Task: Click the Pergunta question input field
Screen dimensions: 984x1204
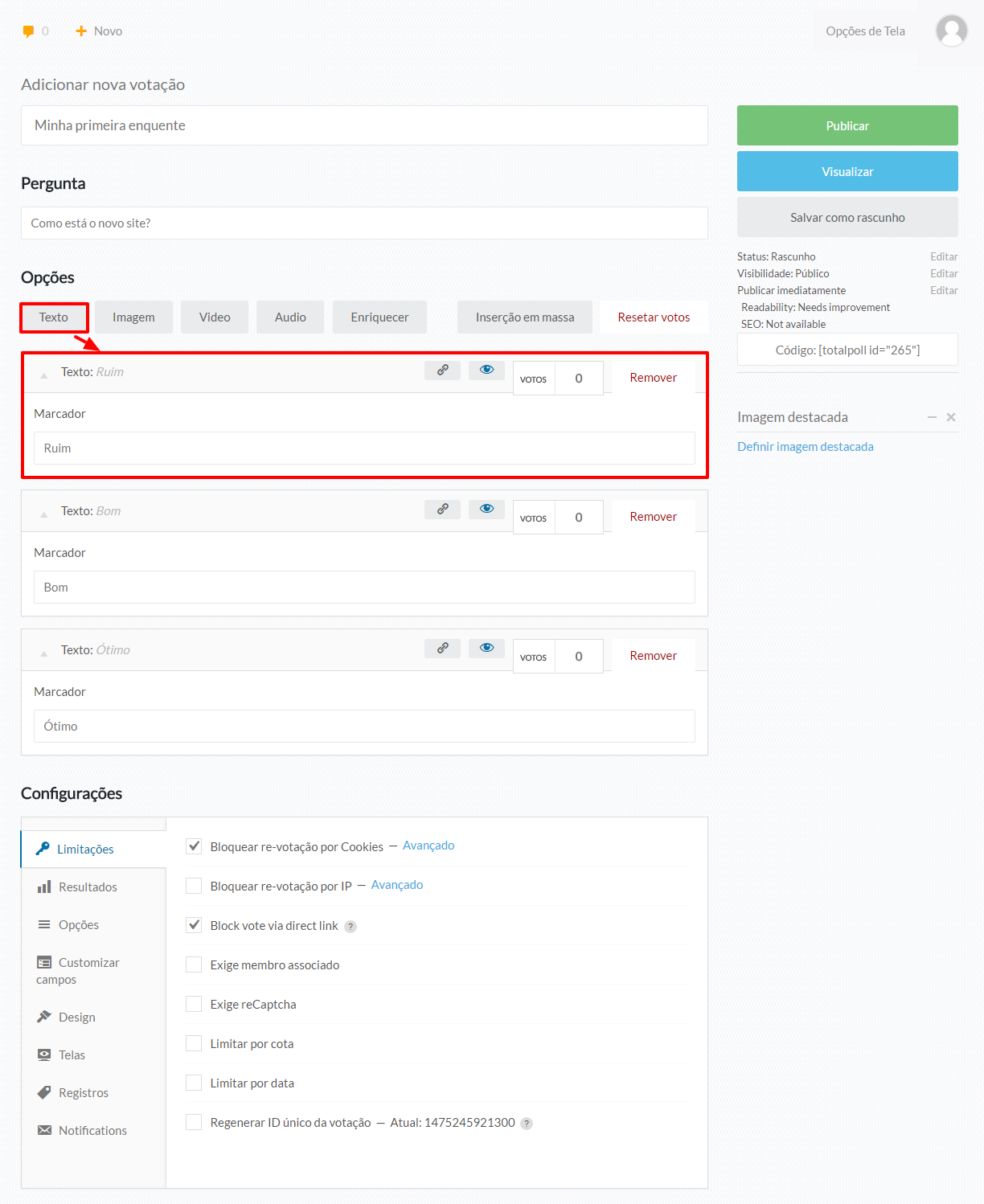Action: click(x=364, y=223)
